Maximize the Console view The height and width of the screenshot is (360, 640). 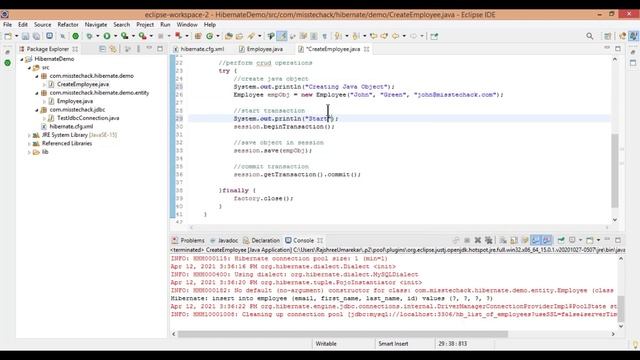[x=618, y=240]
